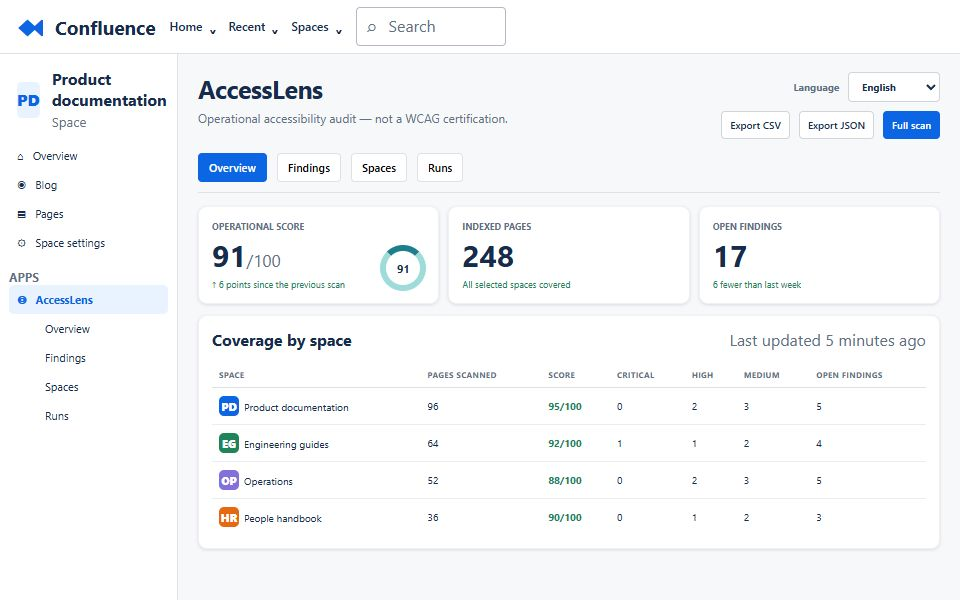
Task: Open Blog in the sidebar
Action: tap(88, 185)
